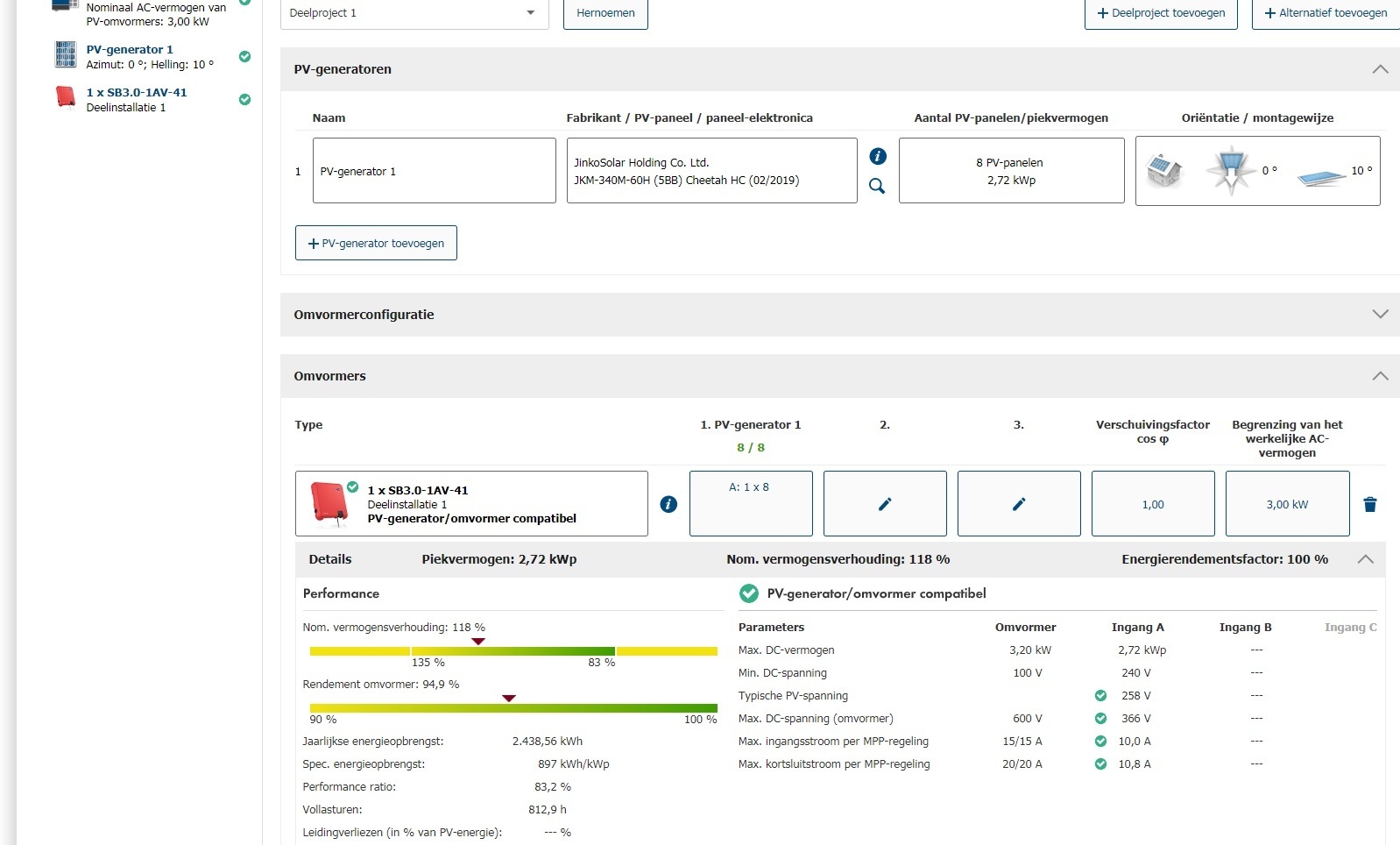Click the JinkoSolar panel selection box
This screenshot has height=845, width=1400.
(x=712, y=171)
